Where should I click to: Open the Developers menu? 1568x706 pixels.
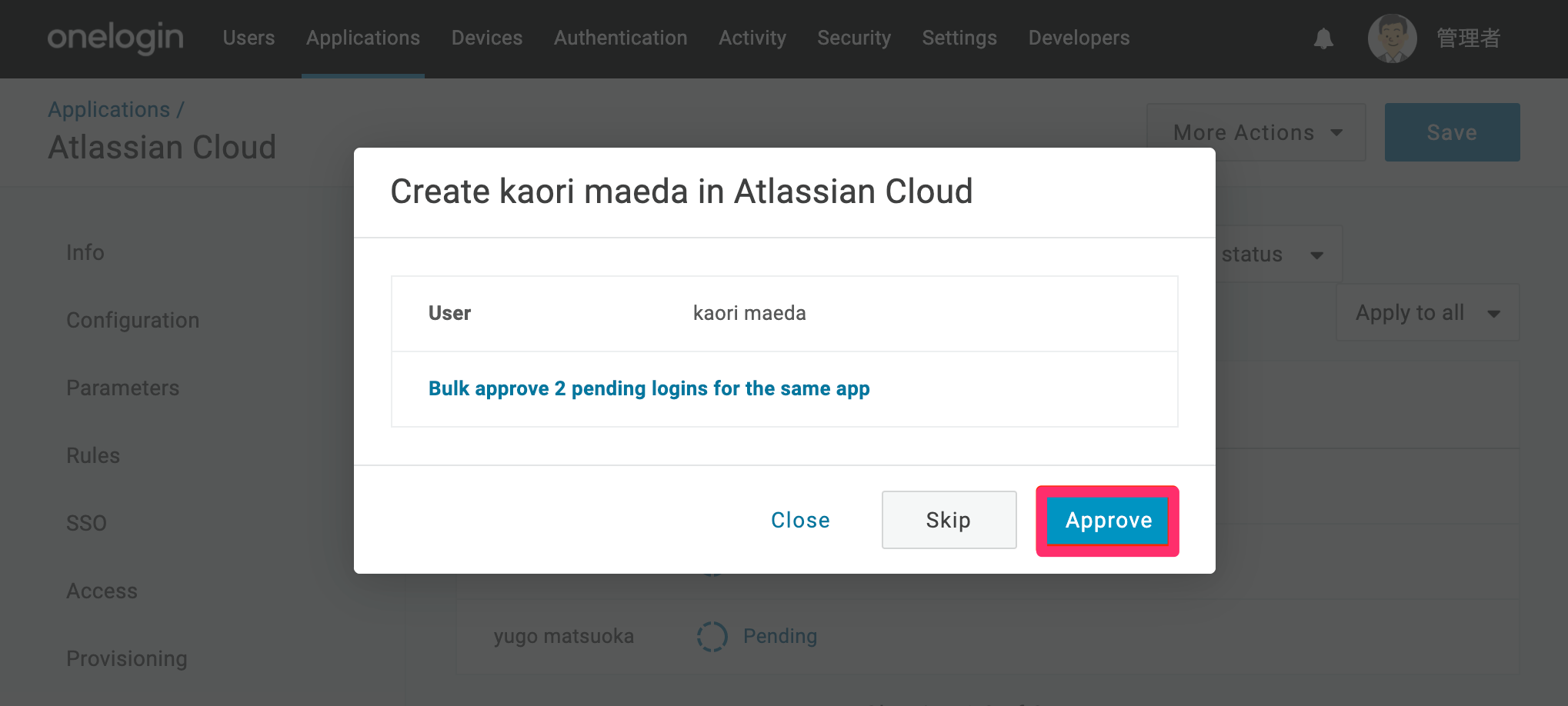click(x=1079, y=38)
